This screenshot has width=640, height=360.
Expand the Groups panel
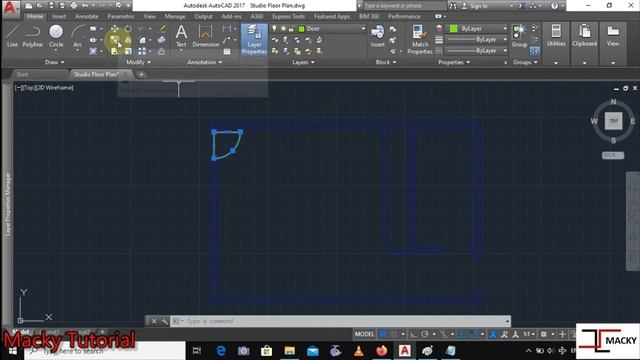[x=525, y=62]
